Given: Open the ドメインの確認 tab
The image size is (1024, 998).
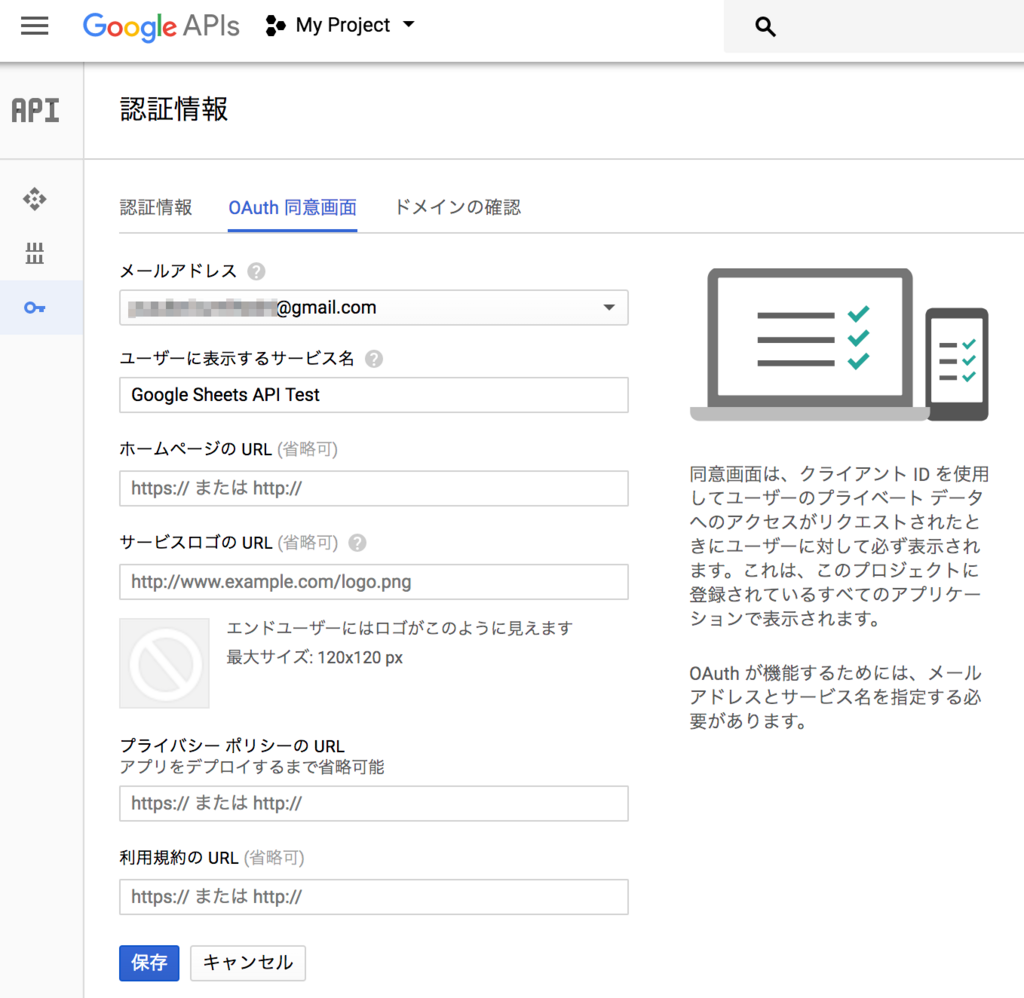Looking at the screenshot, I should (x=457, y=207).
